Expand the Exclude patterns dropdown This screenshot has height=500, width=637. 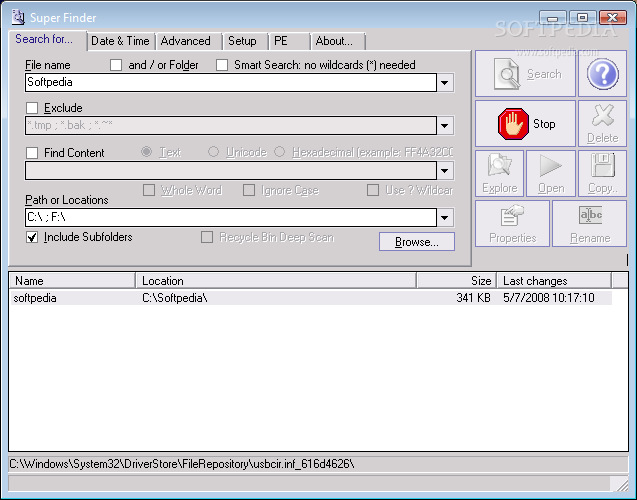pos(445,126)
